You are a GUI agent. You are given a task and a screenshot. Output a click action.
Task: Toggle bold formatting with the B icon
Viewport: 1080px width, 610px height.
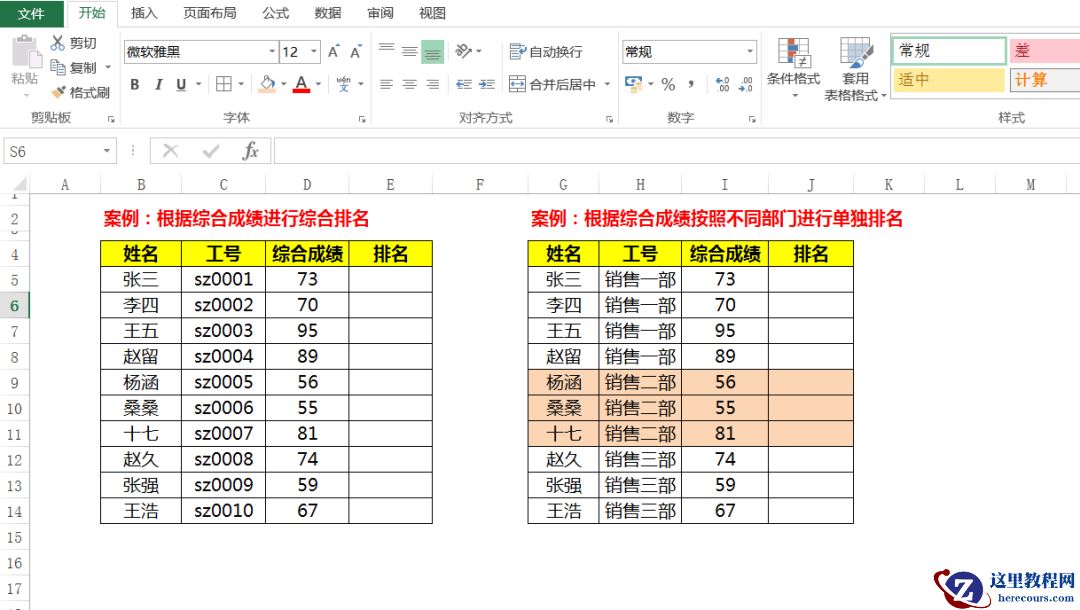[134, 85]
